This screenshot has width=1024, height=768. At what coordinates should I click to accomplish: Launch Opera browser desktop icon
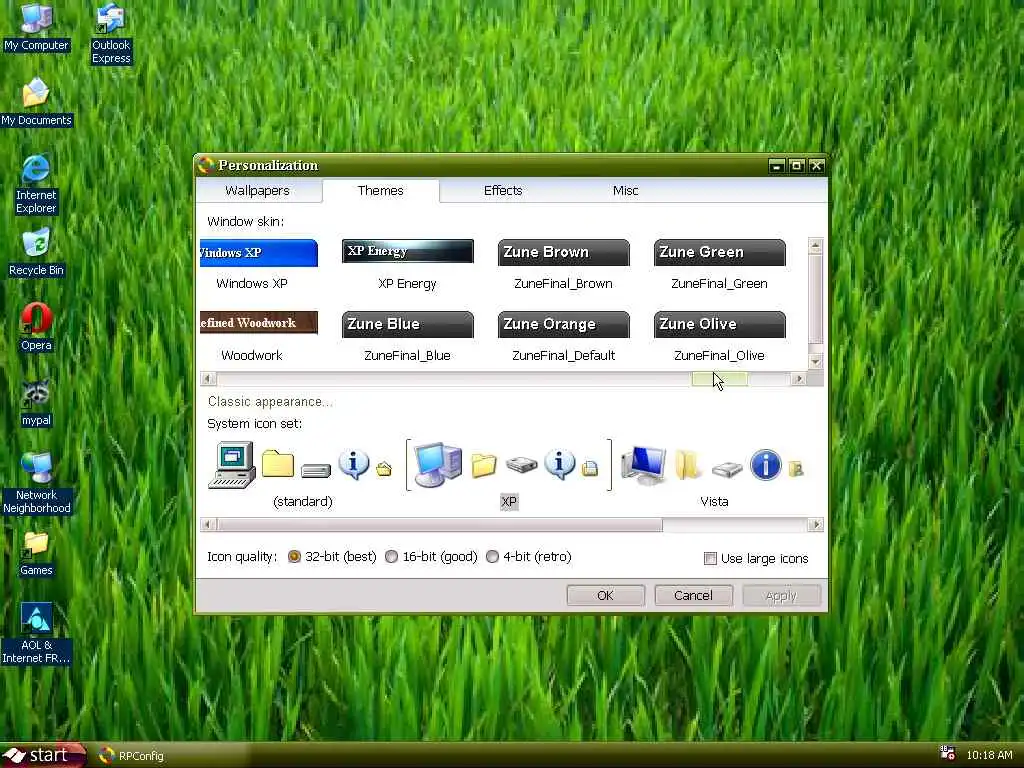pos(36,327)
